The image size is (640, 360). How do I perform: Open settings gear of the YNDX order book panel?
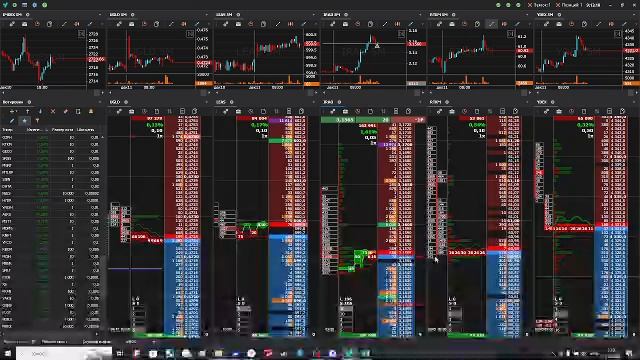click(x=553, y=102)
